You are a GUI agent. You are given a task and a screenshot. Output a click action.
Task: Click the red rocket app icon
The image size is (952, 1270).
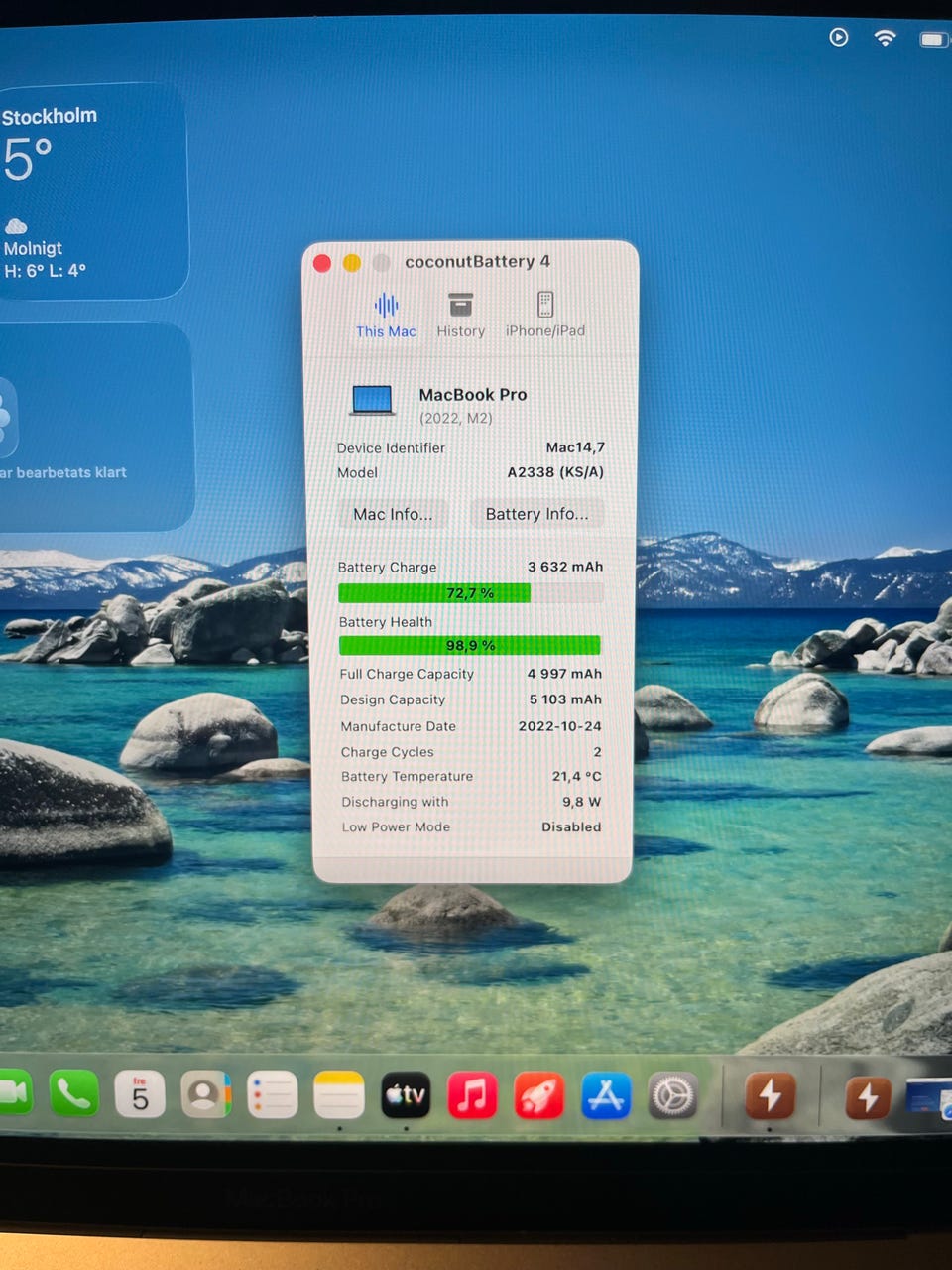click(x=539, y=1097)
